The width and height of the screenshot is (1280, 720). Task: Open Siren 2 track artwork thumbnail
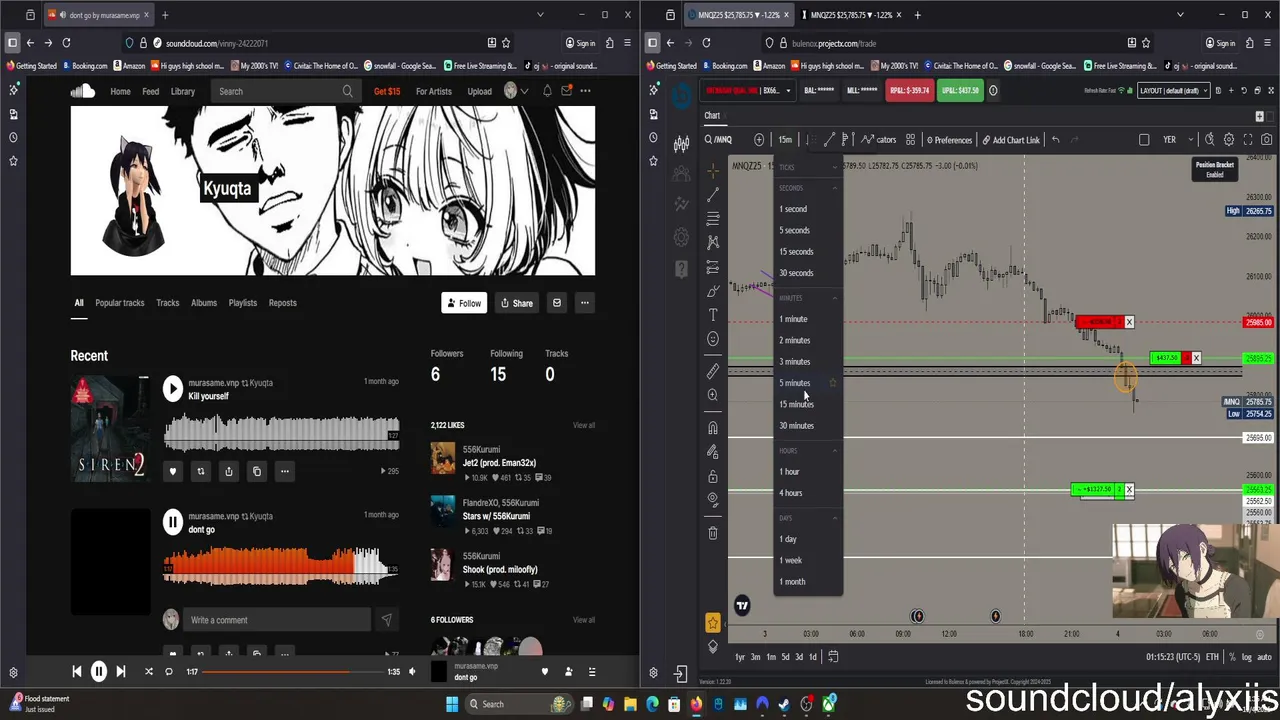pos(110,428)
